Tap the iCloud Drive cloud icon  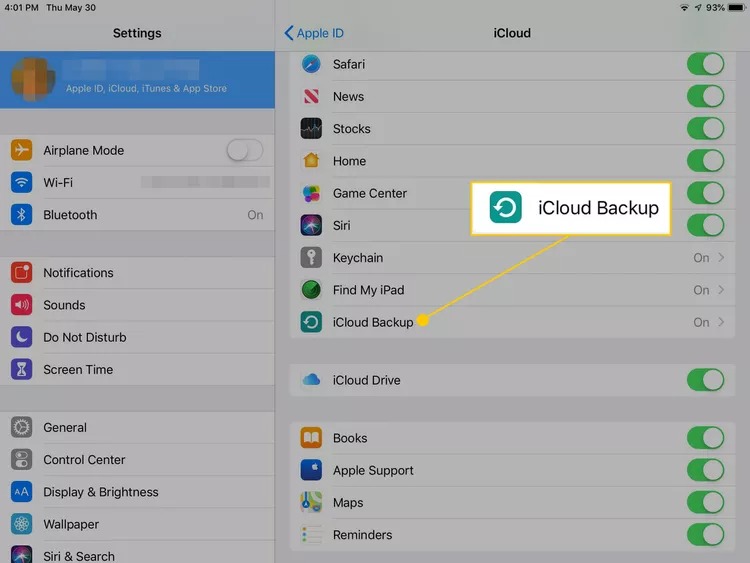[x=311, y=380]
